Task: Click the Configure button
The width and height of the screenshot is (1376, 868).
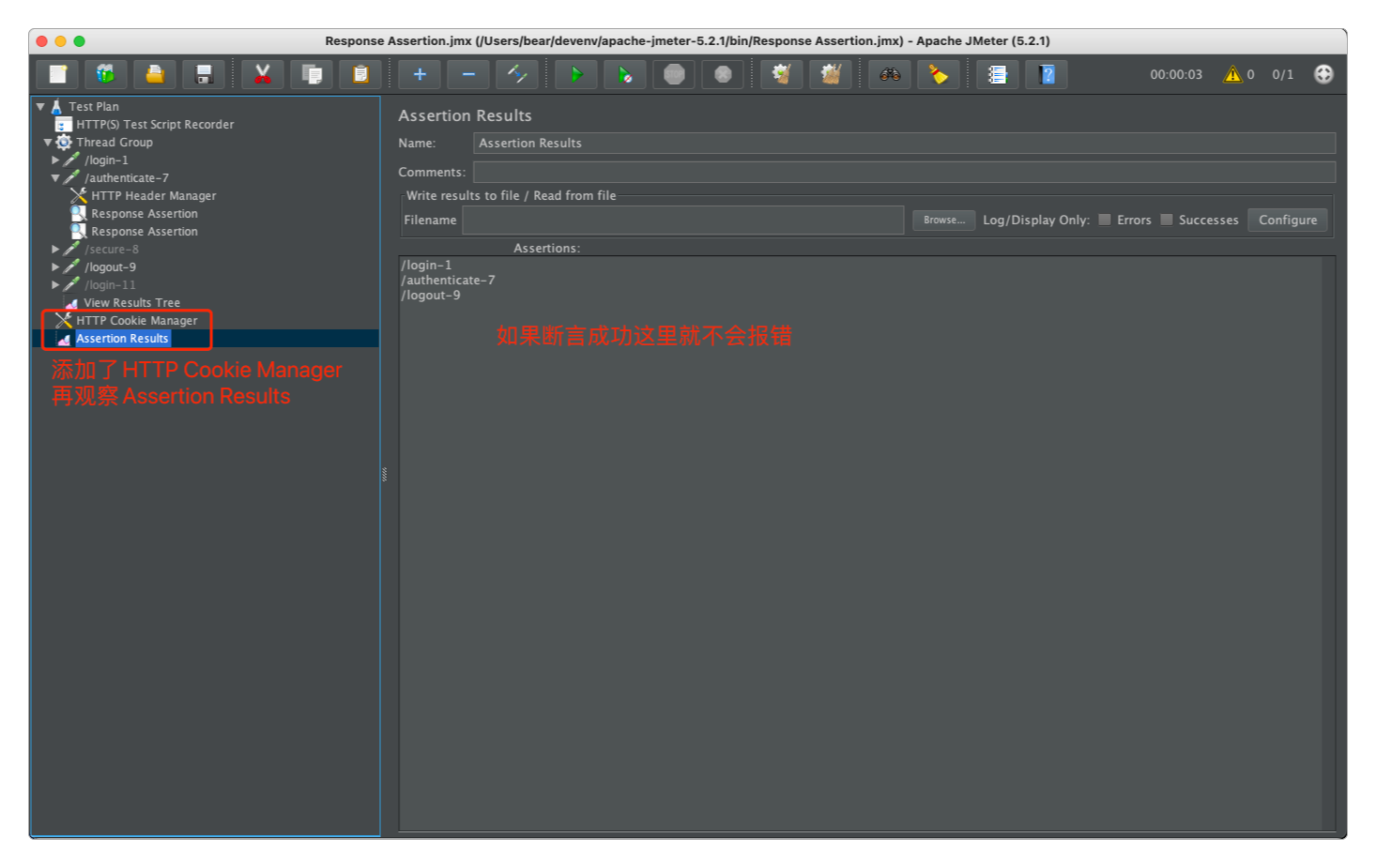Action: (1287, 220)
